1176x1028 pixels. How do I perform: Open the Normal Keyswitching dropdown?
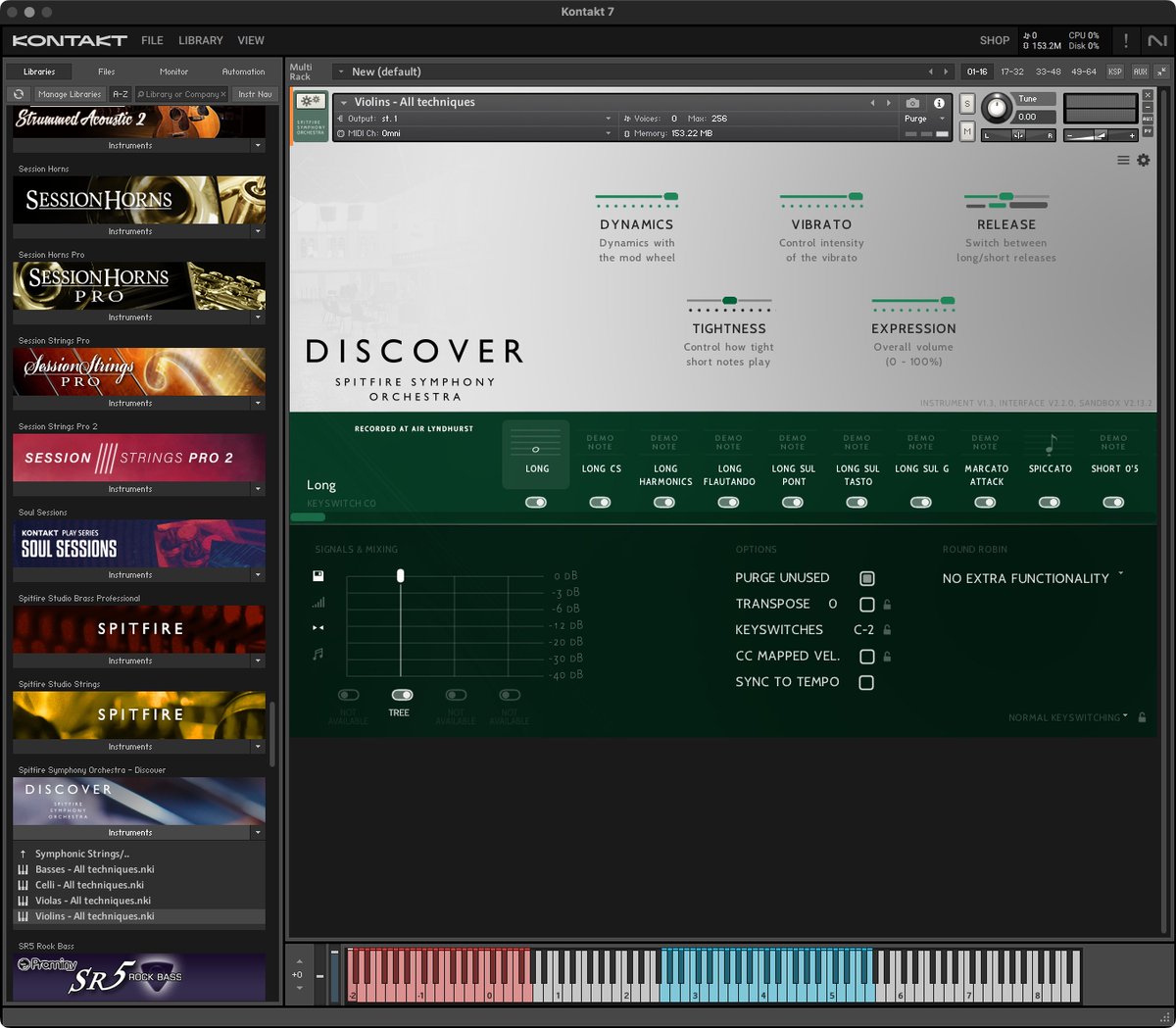point(1068,717)
